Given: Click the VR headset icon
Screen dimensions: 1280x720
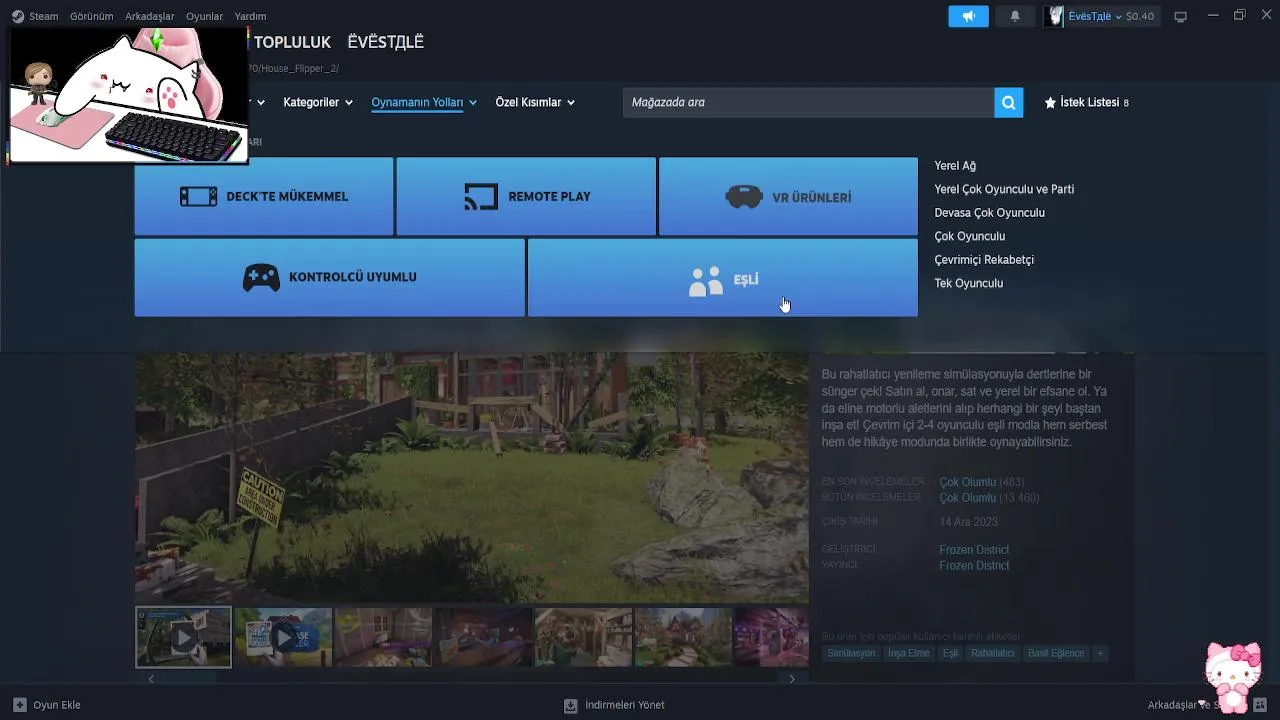Looking at the screenshot, I should (x=743, y=197).
